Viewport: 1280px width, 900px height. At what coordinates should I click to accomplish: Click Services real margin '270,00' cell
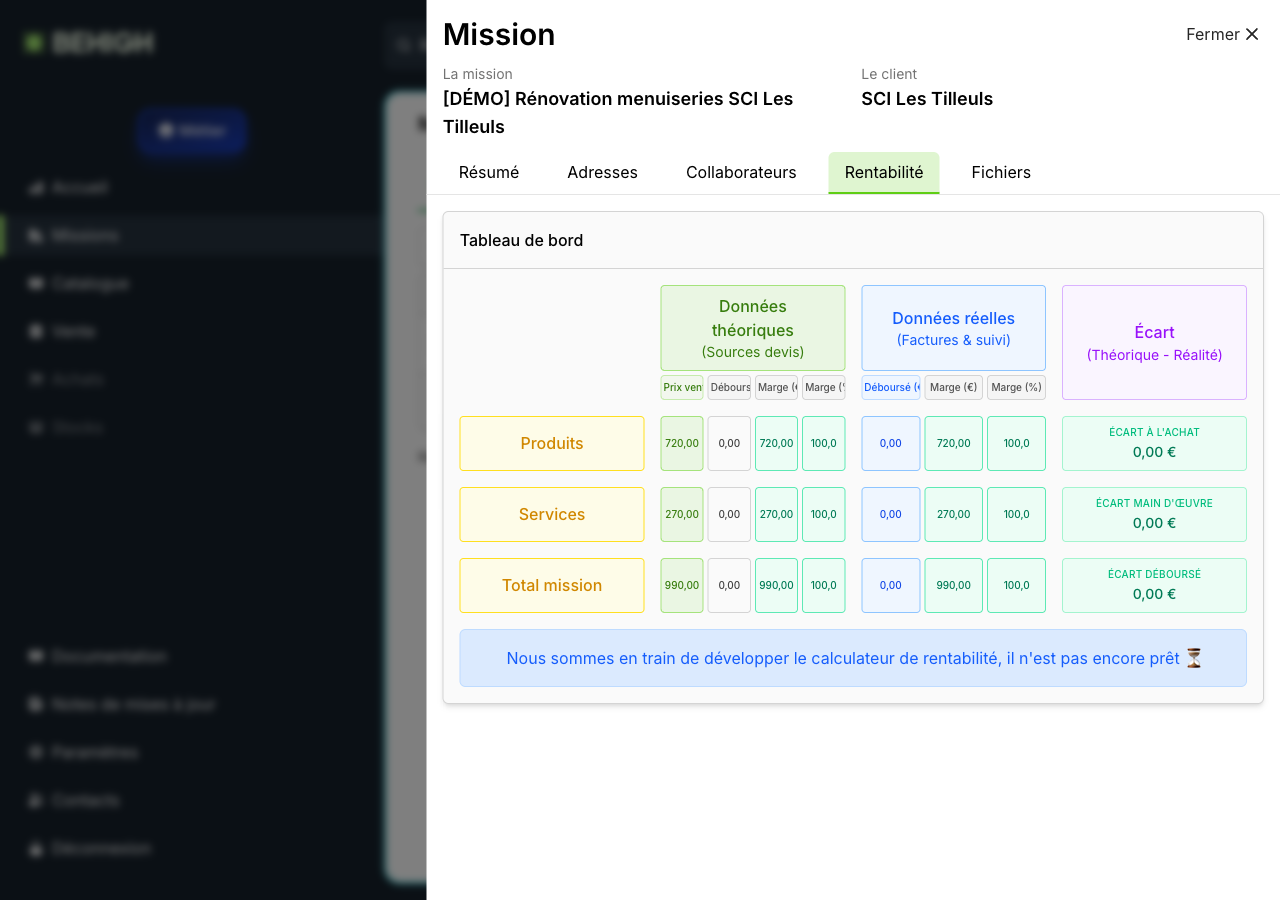coord(954,514)
